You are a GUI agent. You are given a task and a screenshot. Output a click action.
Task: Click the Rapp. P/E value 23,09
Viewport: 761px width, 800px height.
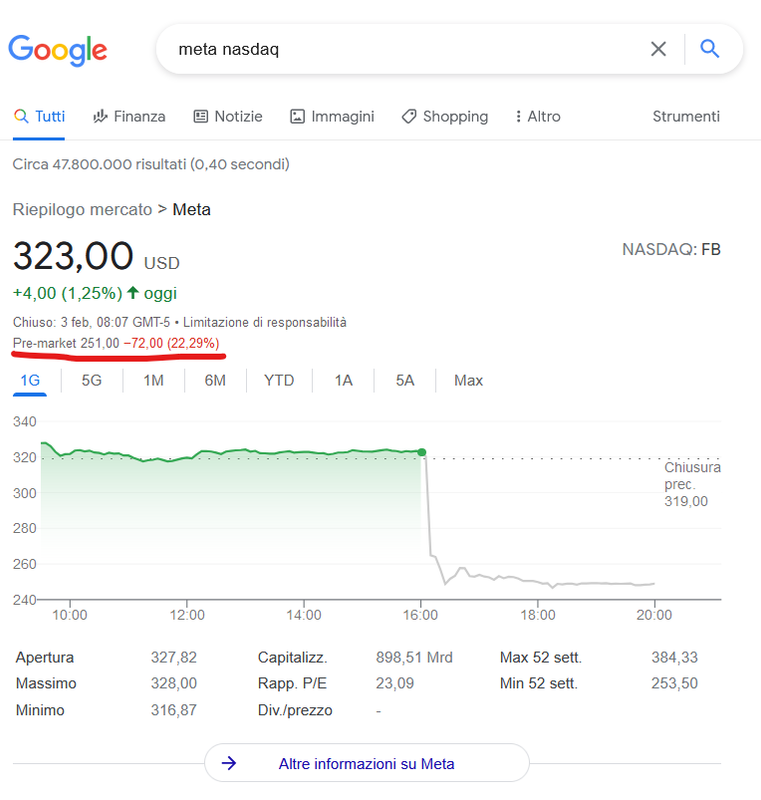tap(395, 683)
